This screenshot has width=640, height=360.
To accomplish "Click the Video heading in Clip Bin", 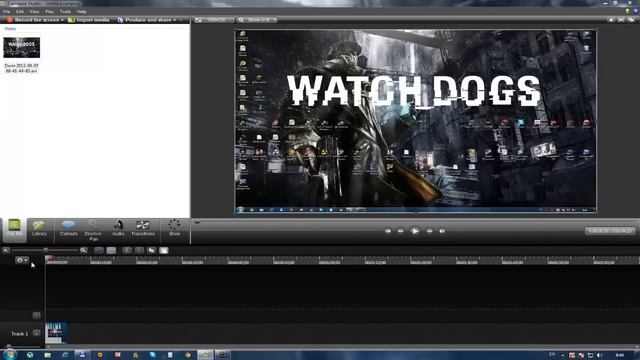I will (x=10, y=29).
